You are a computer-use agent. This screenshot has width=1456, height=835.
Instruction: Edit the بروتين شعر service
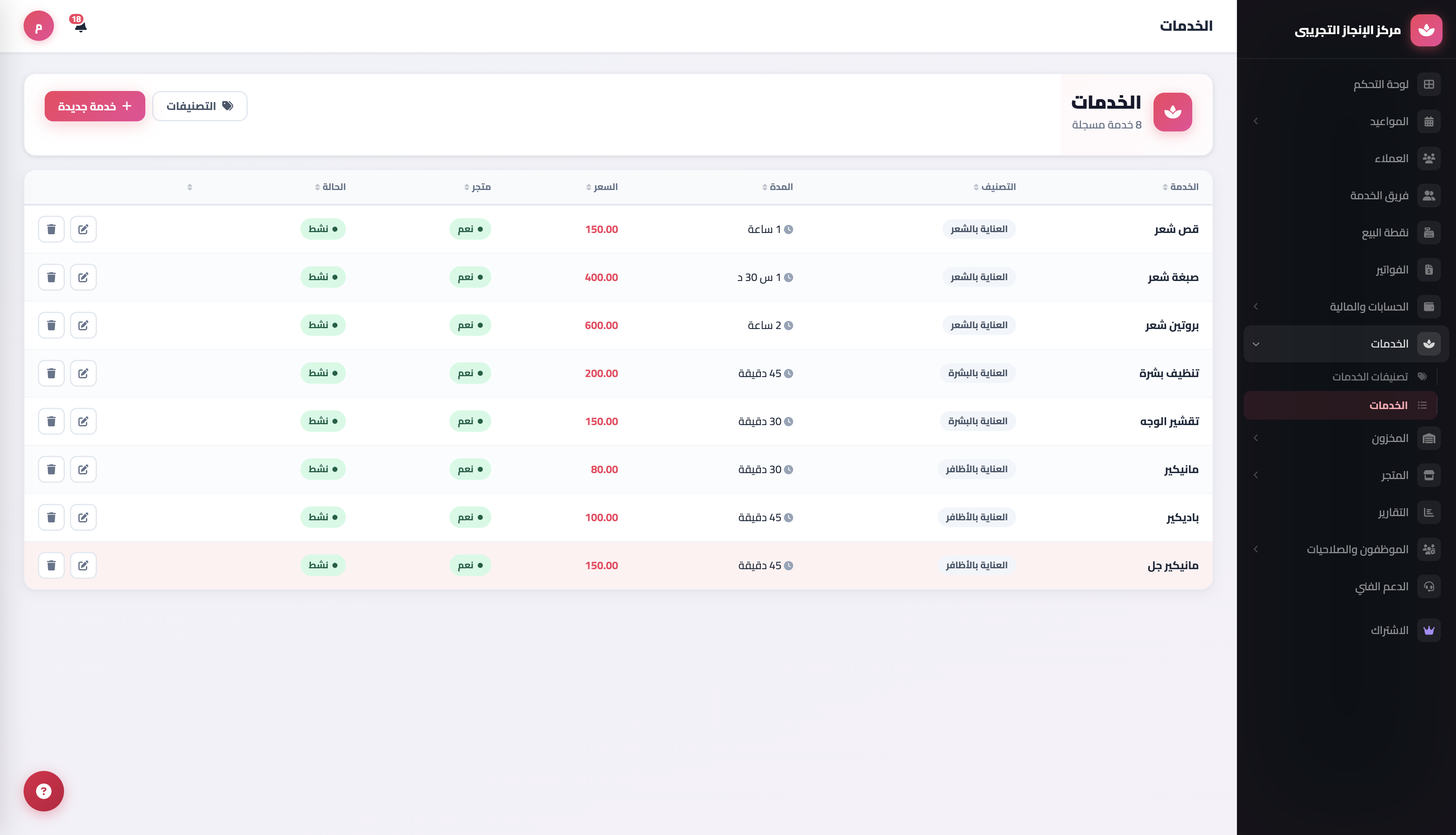coord(83,325)
